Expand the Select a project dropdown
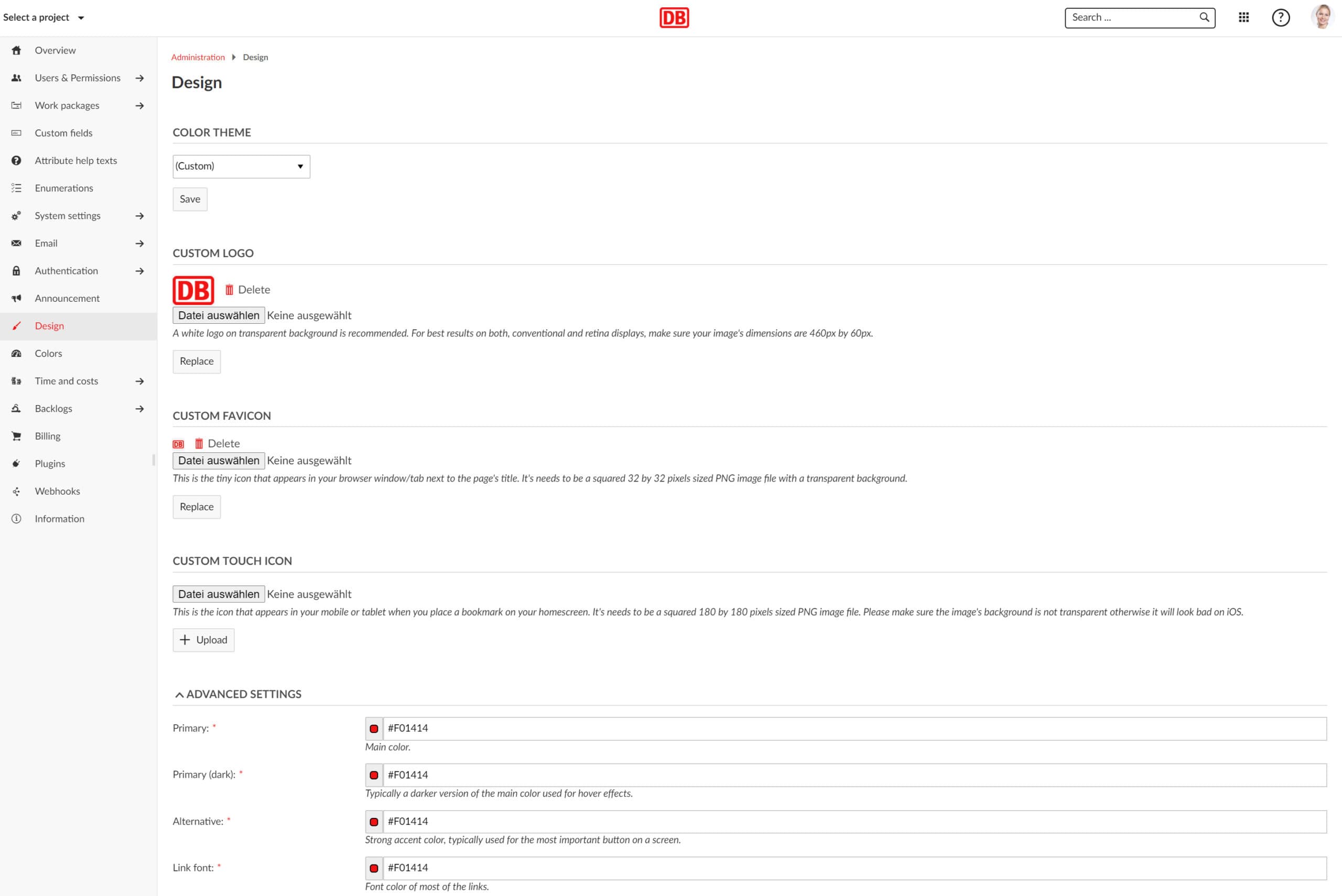 (x=43, y=17)
